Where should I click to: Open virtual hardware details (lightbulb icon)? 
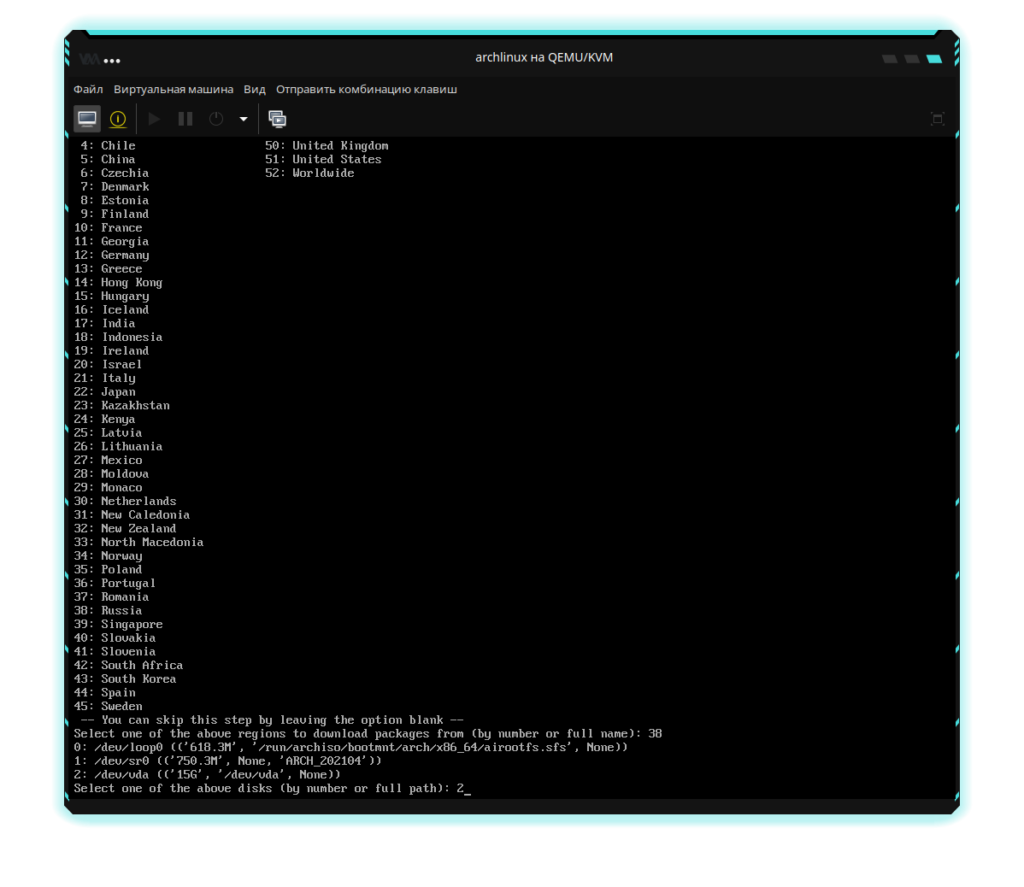click(118, 119)
